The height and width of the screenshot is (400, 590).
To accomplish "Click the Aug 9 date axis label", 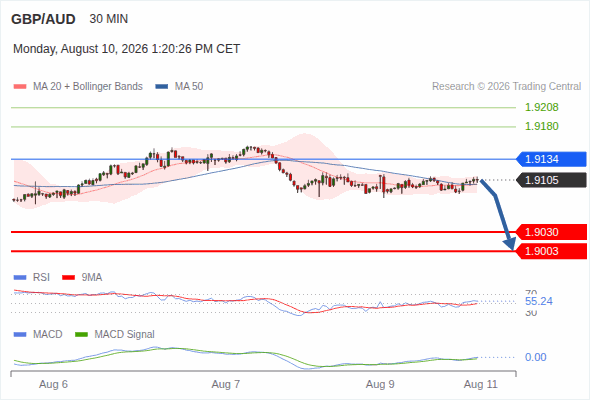I will tap(380, 384).
